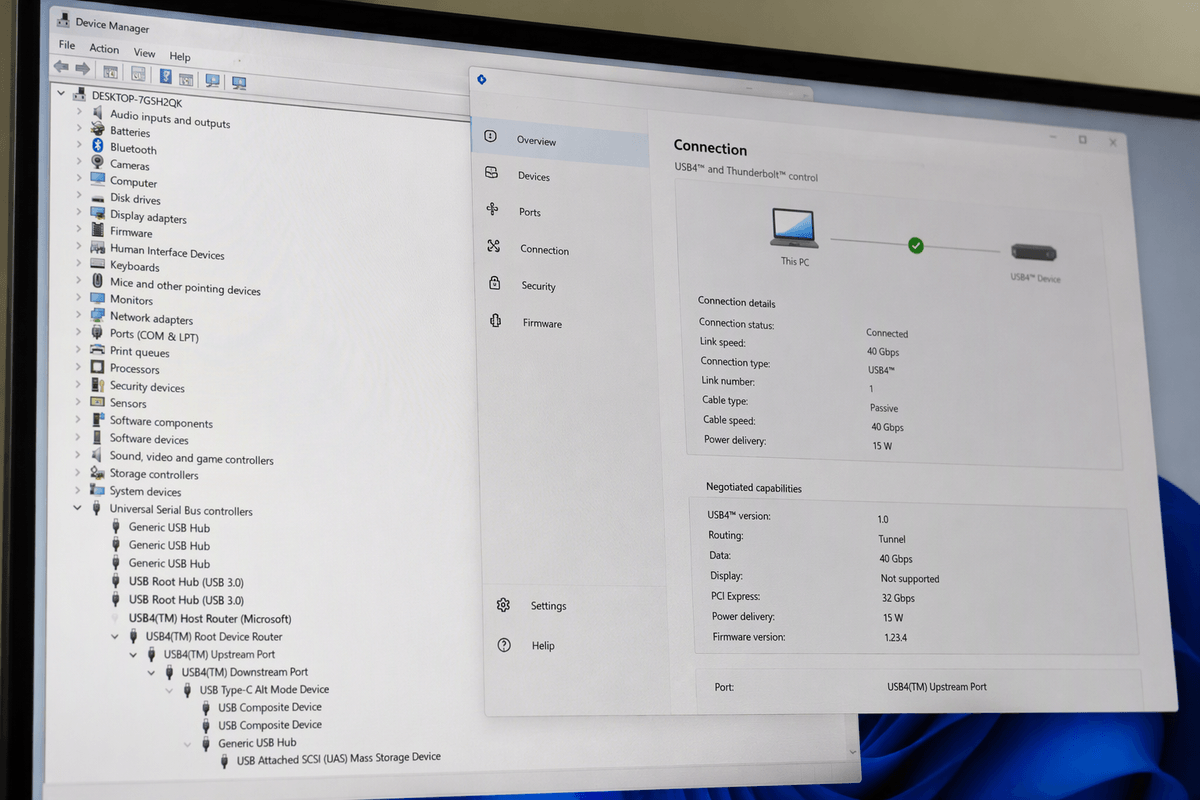Select the Monitors row in the tree
Viewport: 1200px width, 800px height.
click(x=131, y=299)
